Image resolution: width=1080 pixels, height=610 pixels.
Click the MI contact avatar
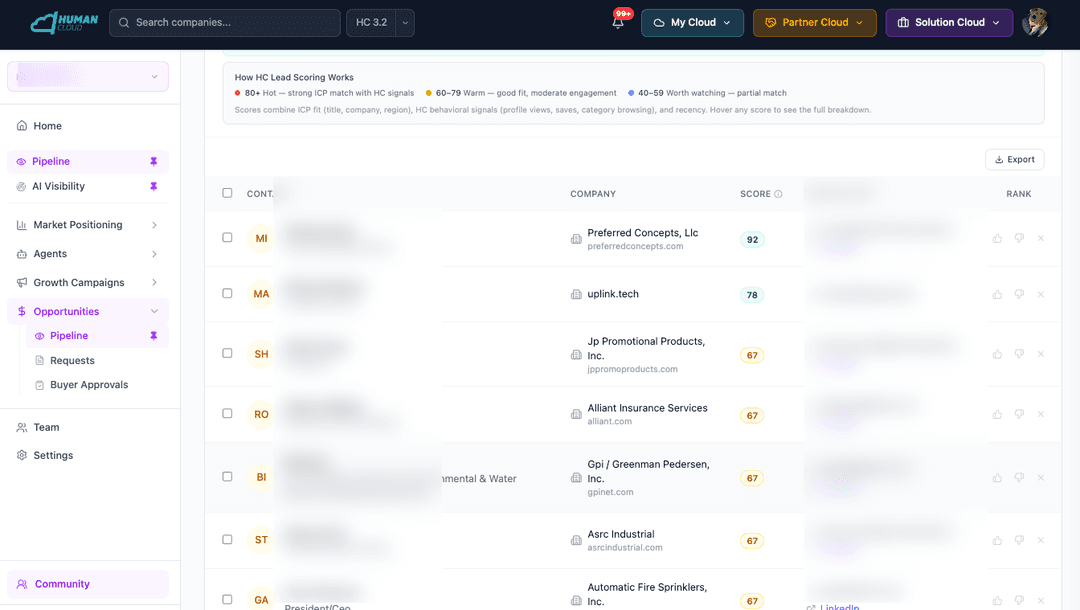click(261, 238)
